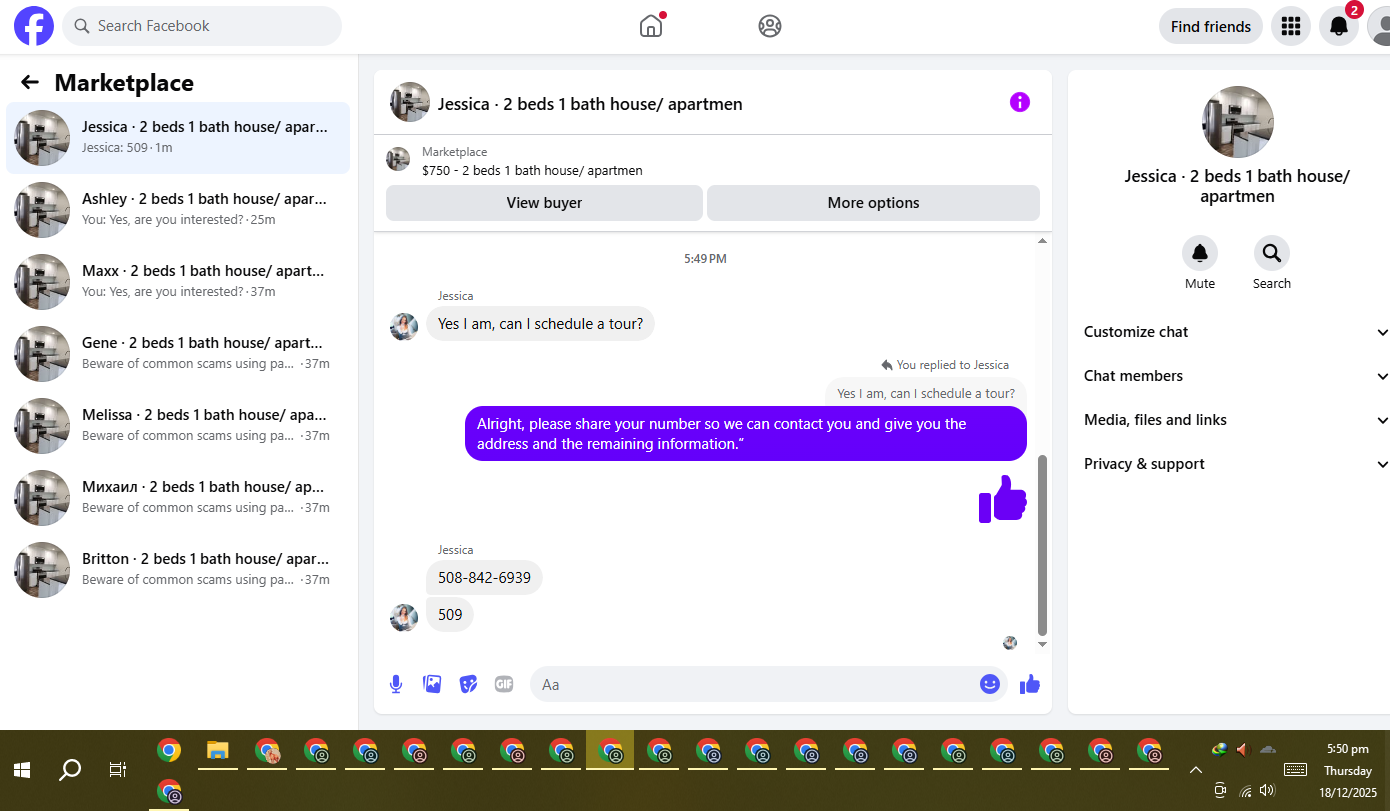Open the Facebook menu grid icon
The width and height of the screenshot is (1390, 811).
click(1291, 26)
